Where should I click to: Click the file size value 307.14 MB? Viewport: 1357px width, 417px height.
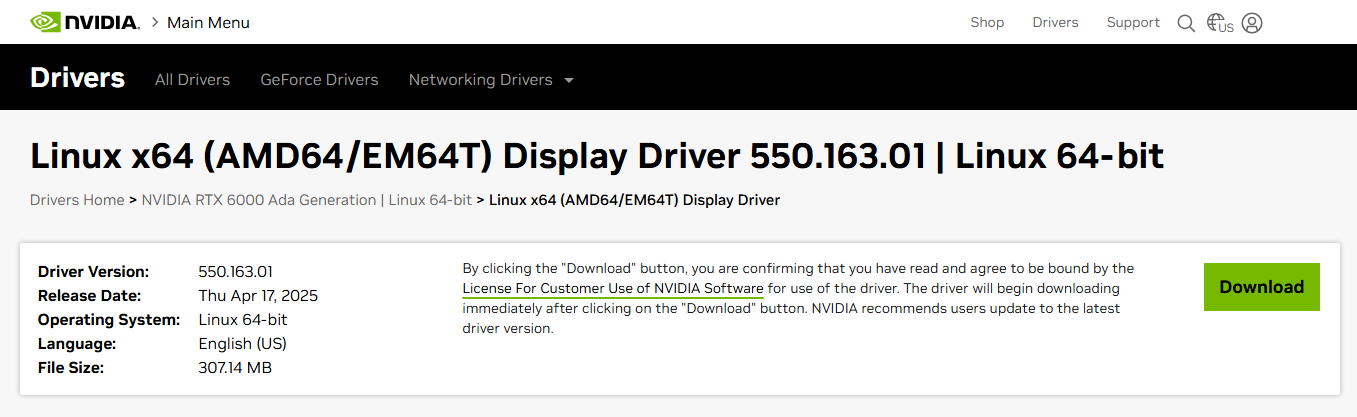(x=235, y=368)
